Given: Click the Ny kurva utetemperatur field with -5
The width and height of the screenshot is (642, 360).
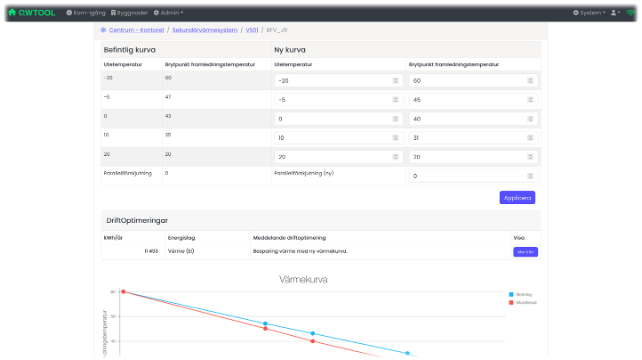Looking at the screenshot, I should click(x=338, y=100).
